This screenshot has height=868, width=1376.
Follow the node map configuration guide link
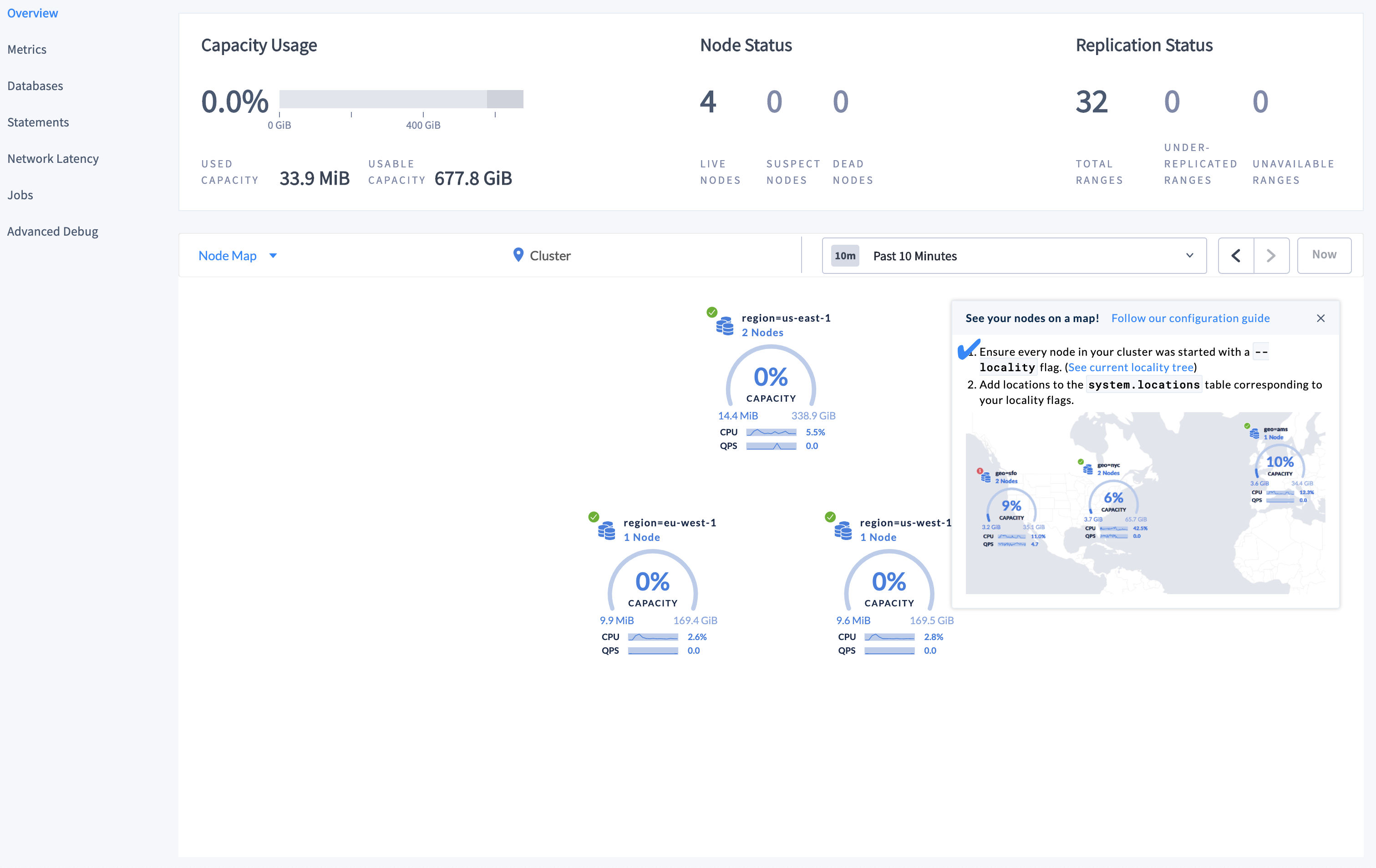click(1191, 317)
